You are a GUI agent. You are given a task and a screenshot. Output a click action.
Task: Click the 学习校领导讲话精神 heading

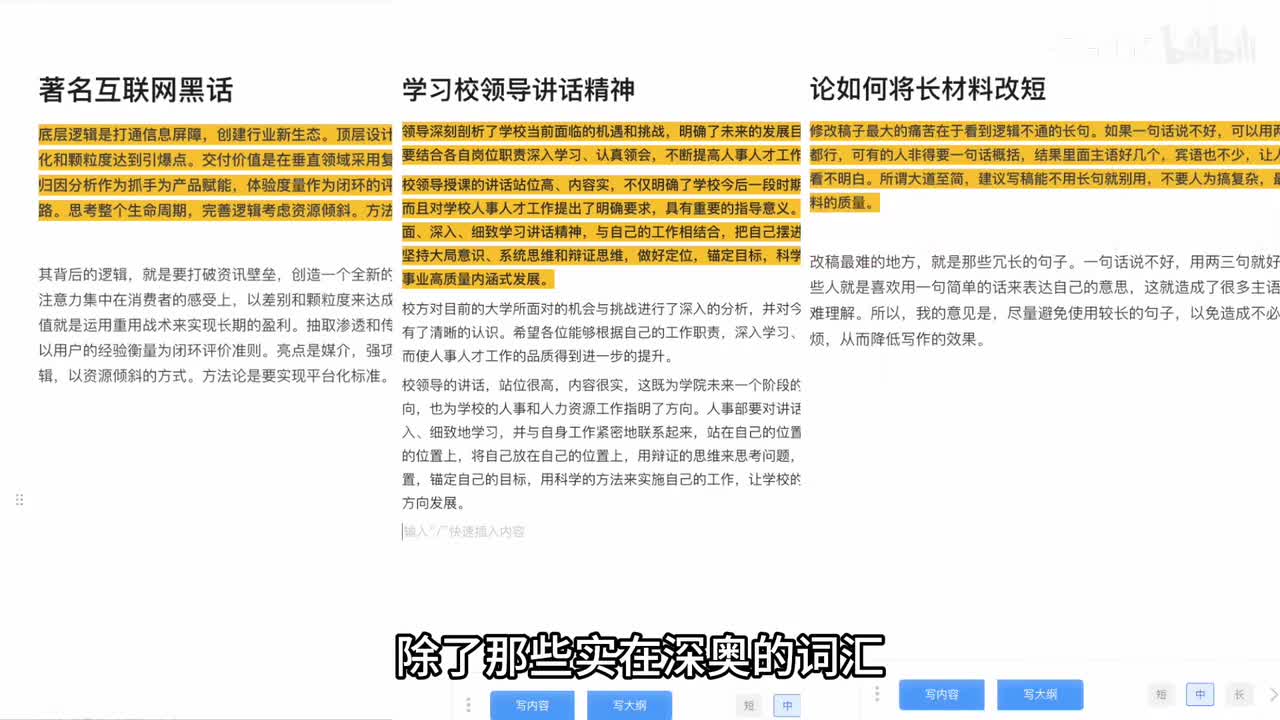(x=518, y=89)
